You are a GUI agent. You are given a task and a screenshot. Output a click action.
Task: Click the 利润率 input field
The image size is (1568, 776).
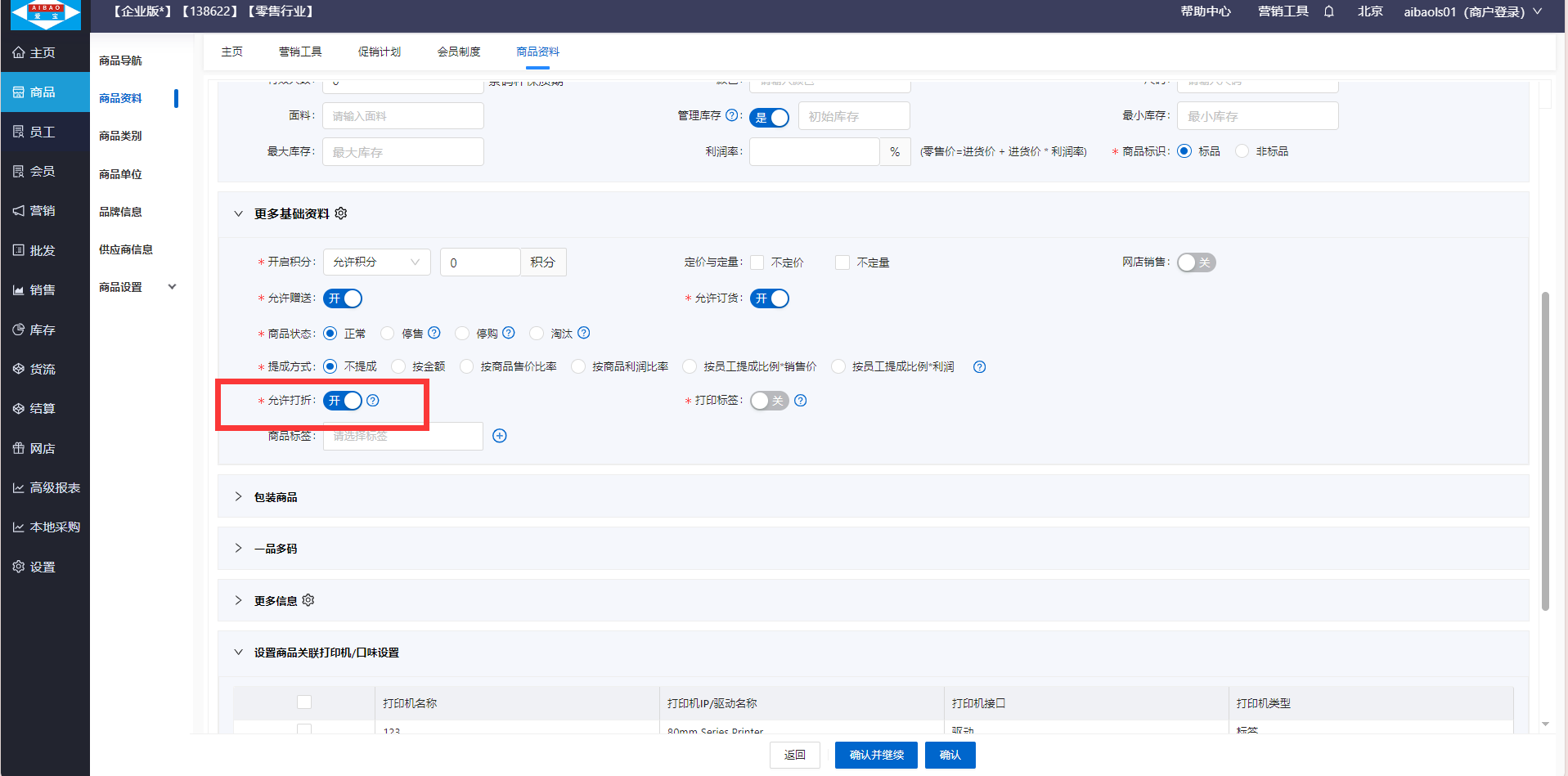814,152
